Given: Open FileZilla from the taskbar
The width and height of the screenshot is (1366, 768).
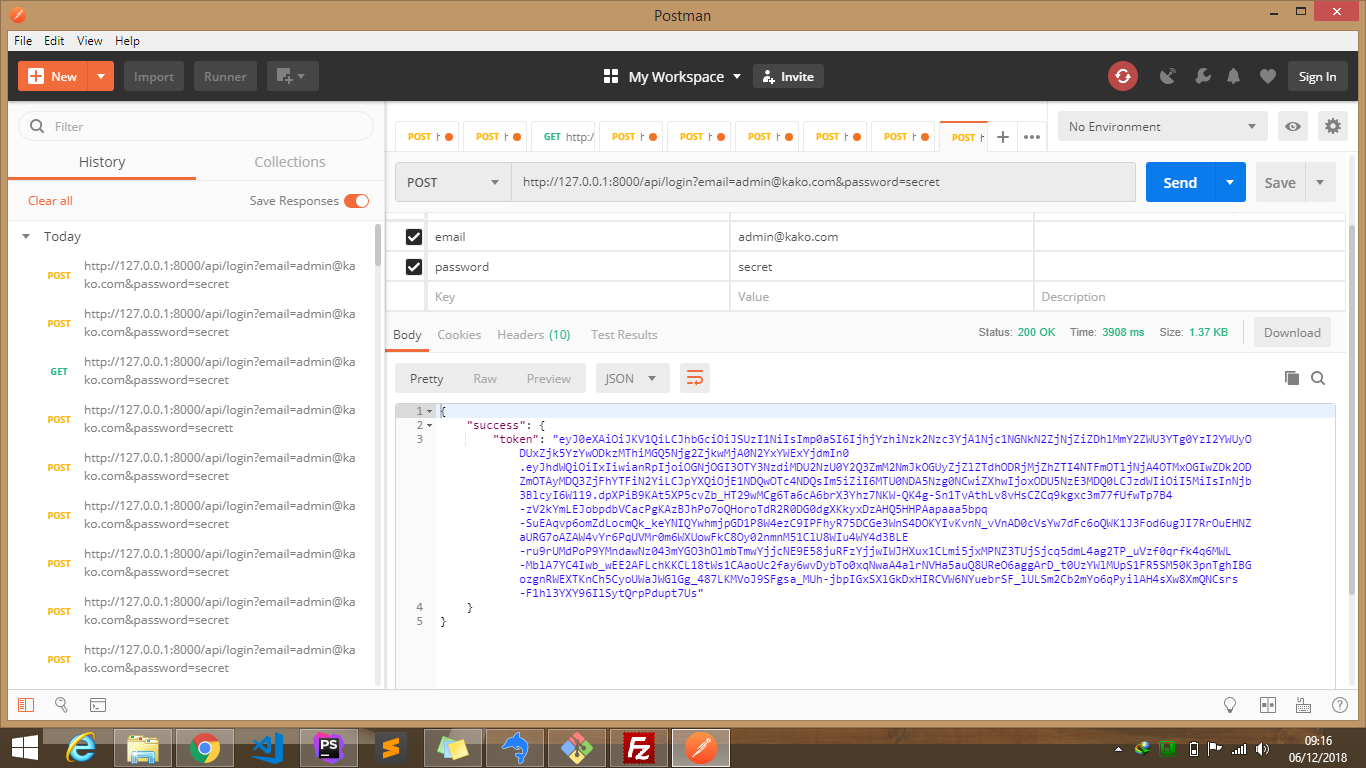Looking at the screenshot, I should tap(637, 748).
